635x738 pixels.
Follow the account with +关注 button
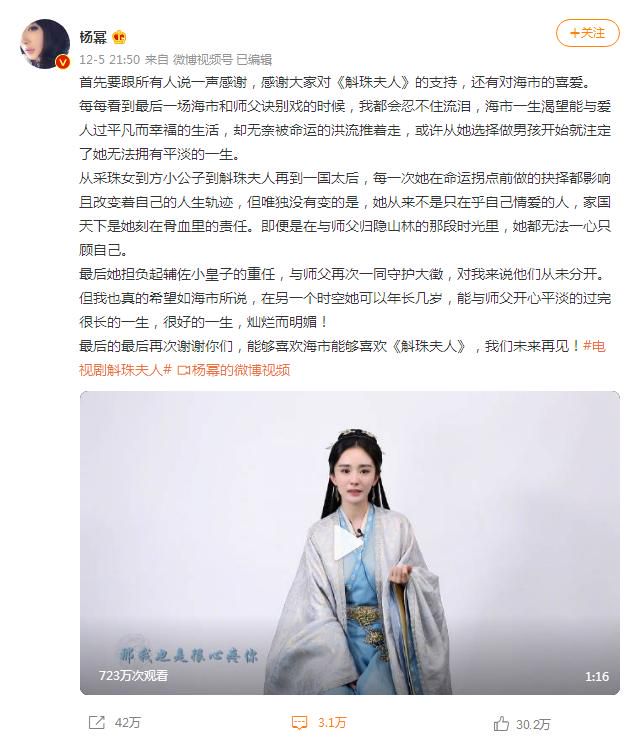(587, 33)
